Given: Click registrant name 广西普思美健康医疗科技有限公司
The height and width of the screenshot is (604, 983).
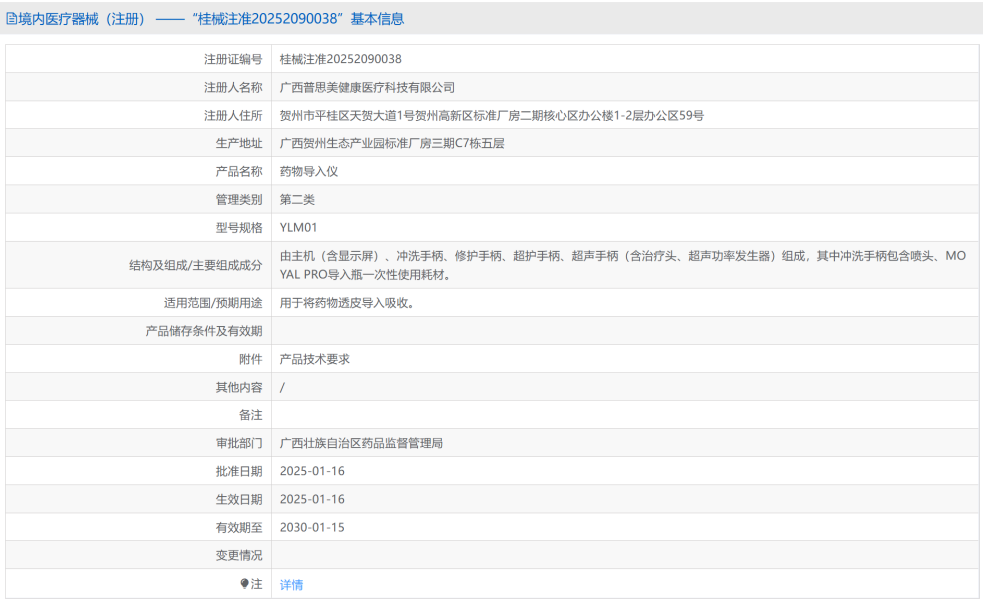Looking at the screenshot, I should (x=367, y=88).
